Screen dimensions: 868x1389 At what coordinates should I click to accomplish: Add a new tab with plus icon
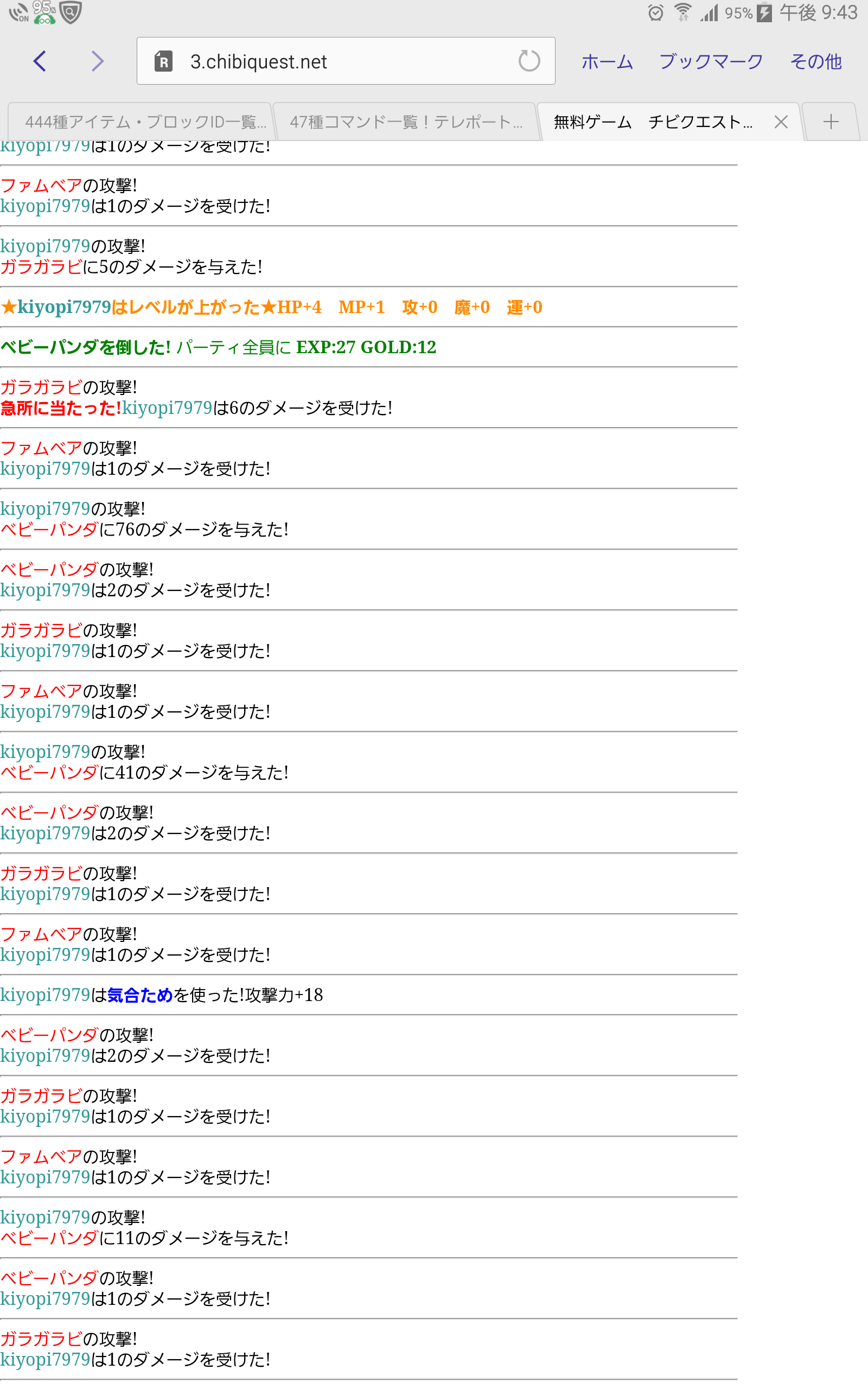[x=831, y=122]
